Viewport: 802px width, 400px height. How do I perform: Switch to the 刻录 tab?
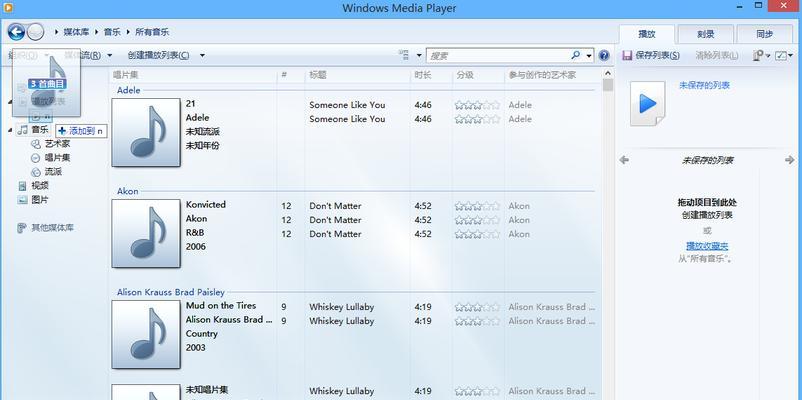pyautogui.click(x=706, y=34)
